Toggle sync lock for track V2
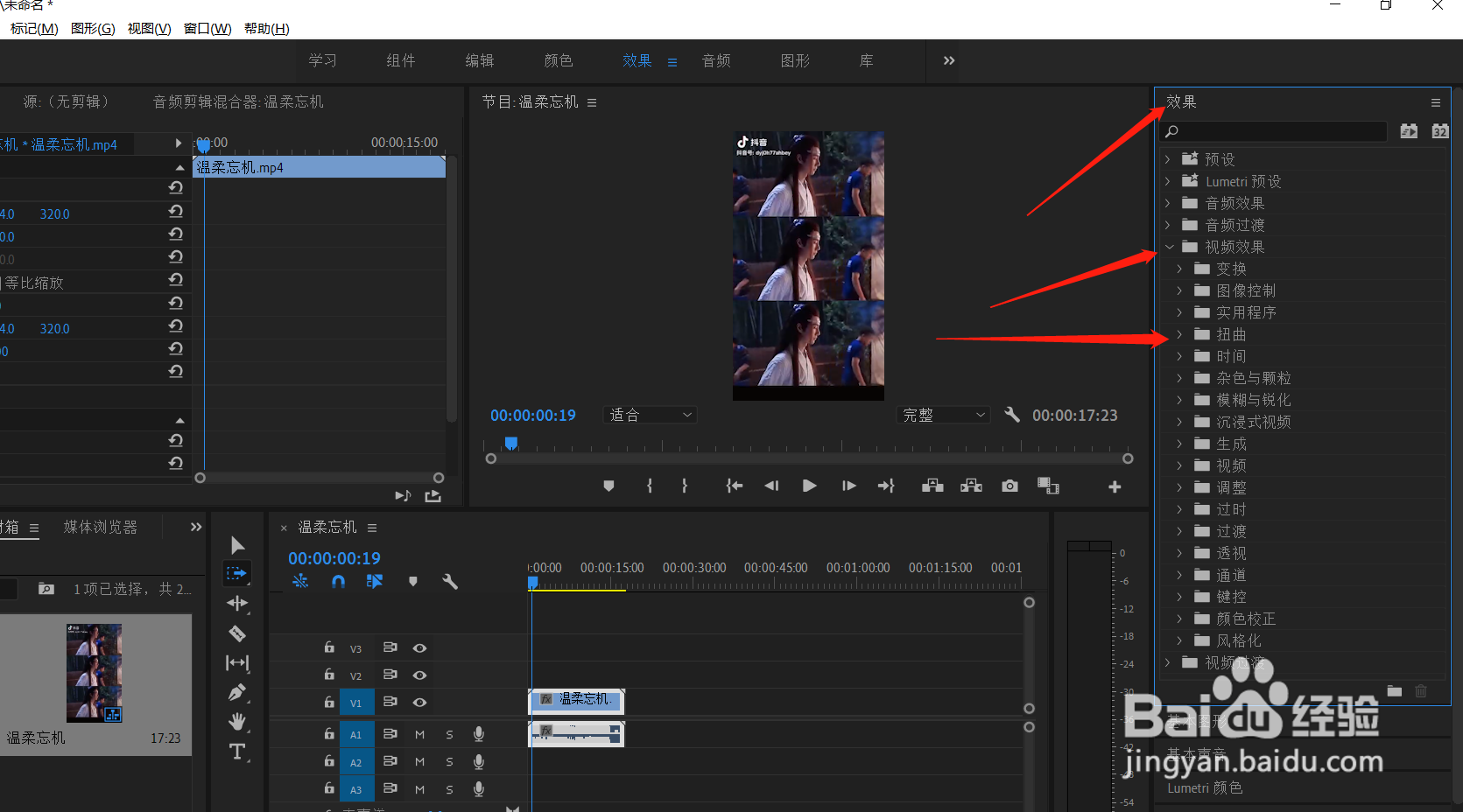This screenshot has width=1463, height=812. point(390,675)
